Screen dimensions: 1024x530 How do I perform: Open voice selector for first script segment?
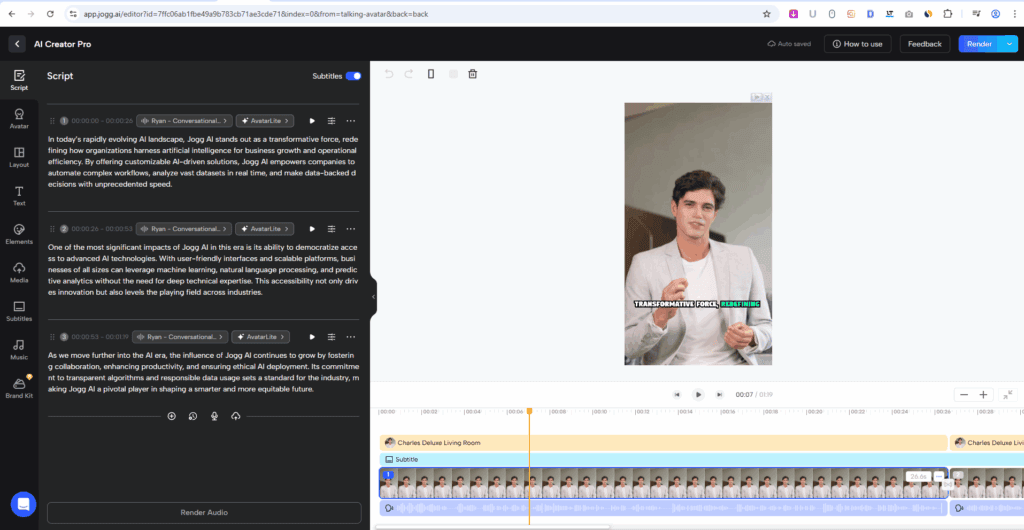pyautogui.click(x=185, y=121)
